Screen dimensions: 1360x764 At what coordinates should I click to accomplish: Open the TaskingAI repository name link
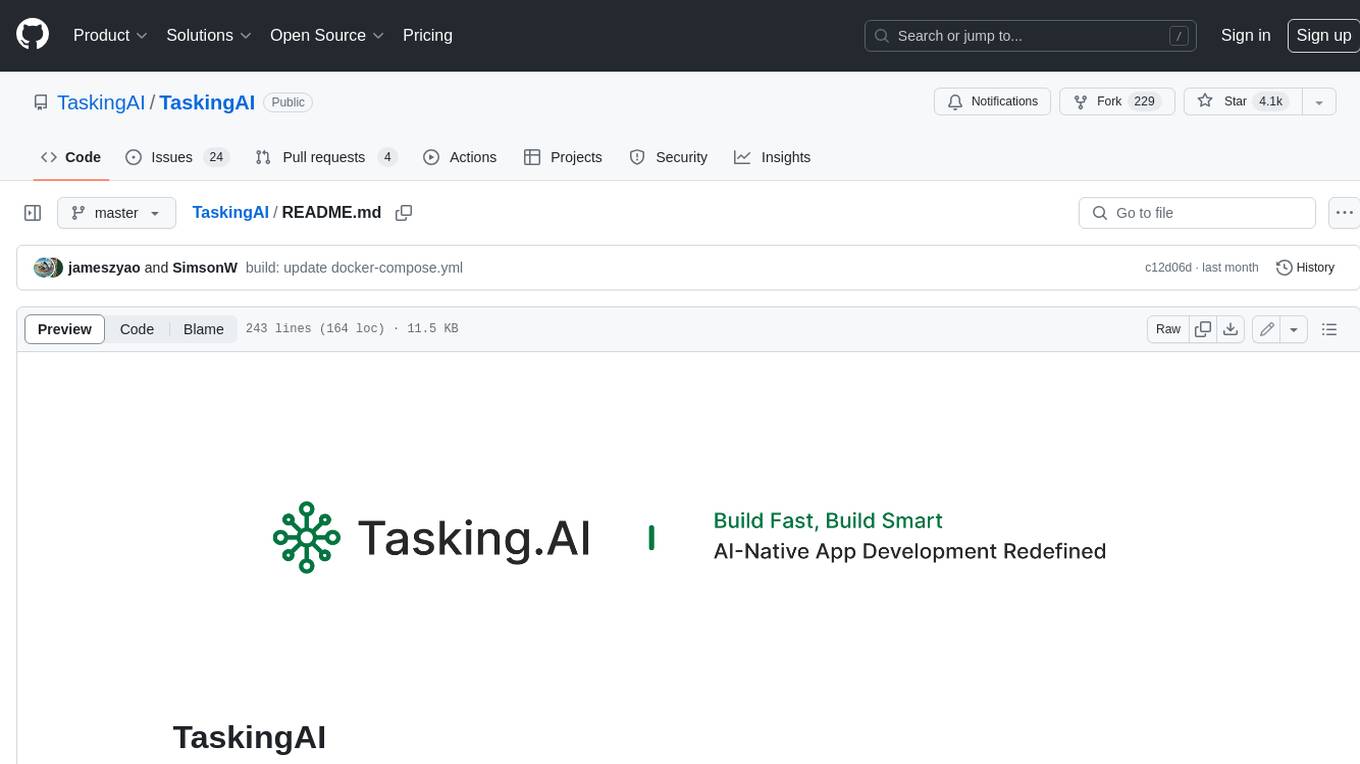coord(207,102)
